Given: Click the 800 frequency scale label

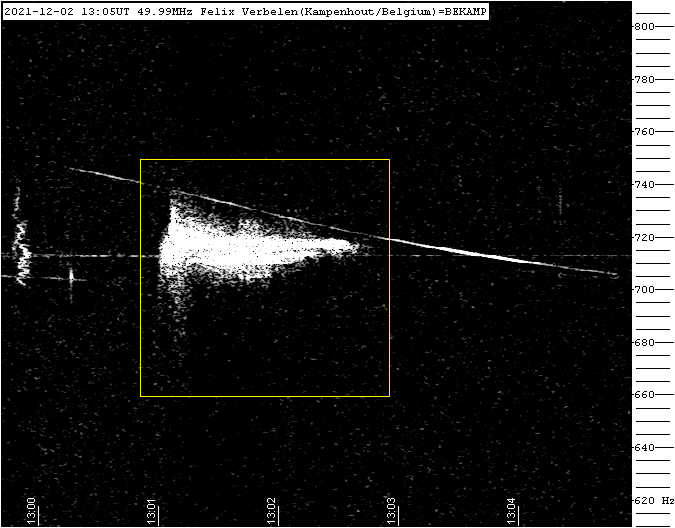Looking at the screenshot, I should tap(644, 26).
